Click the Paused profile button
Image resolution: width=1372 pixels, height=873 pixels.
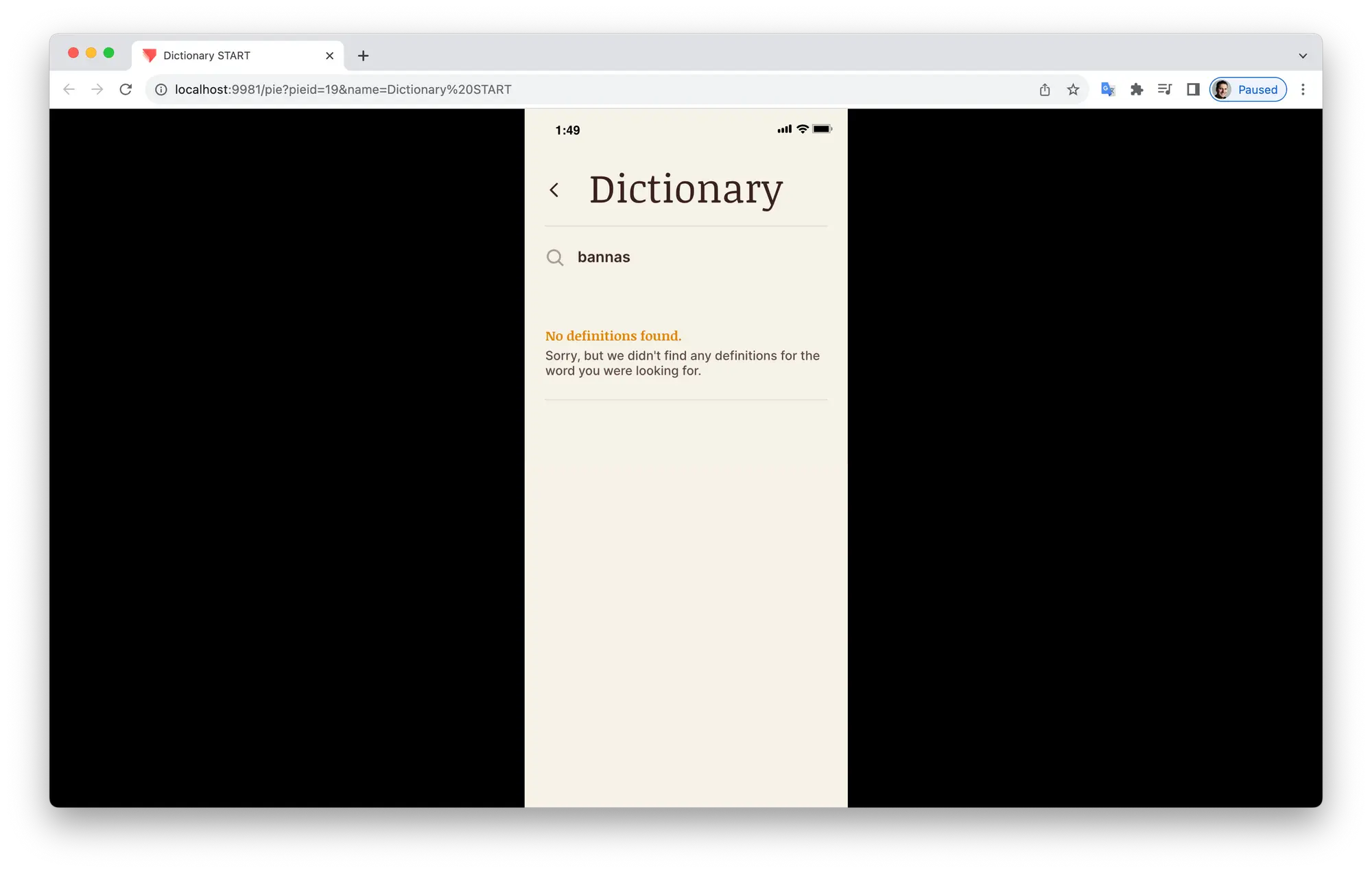1248,89
